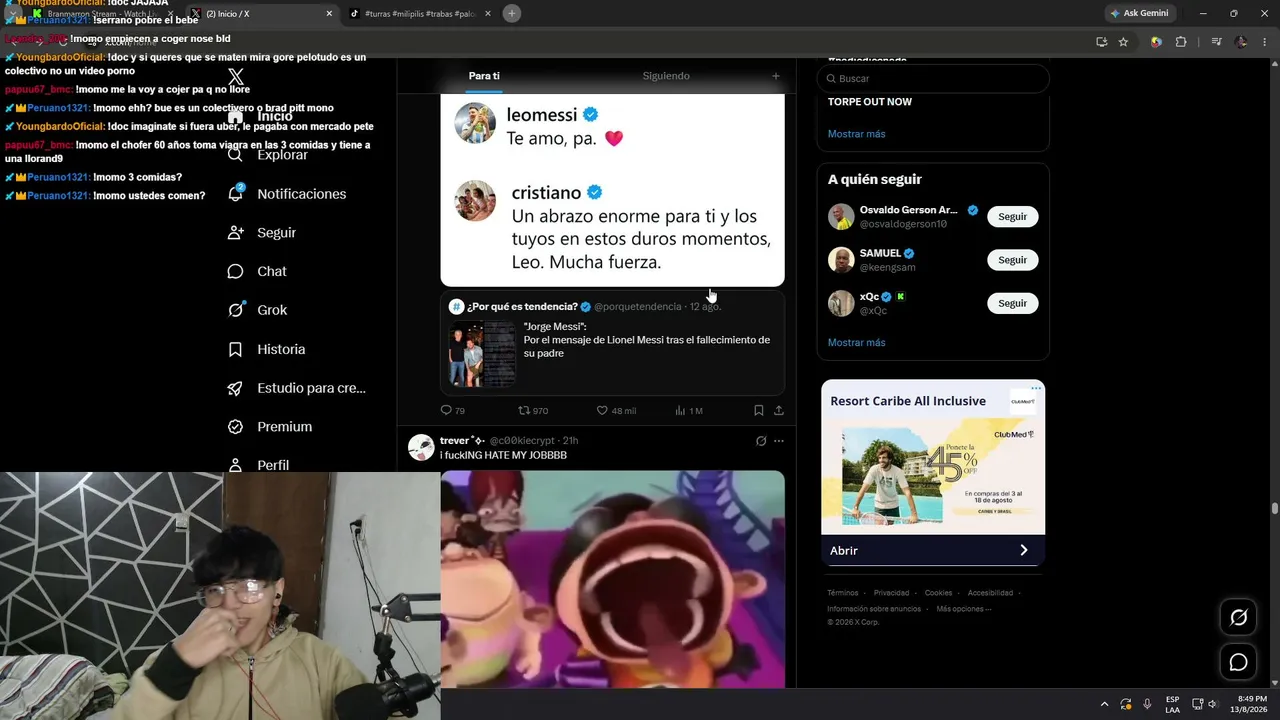
Task: Open the browser extensions puzzle icon
Action: pos(1181,42)
